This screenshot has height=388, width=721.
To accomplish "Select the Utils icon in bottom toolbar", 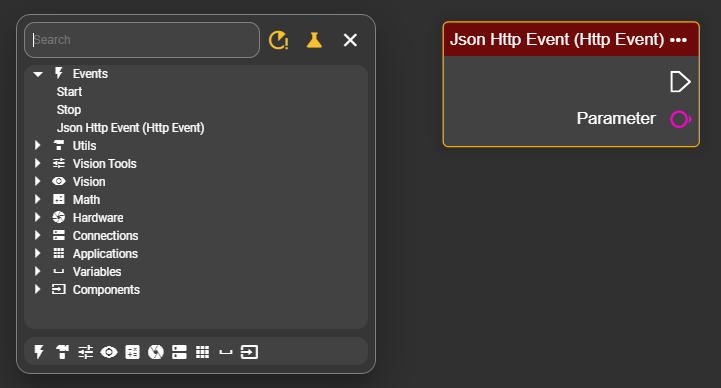I will pos(62,352).
